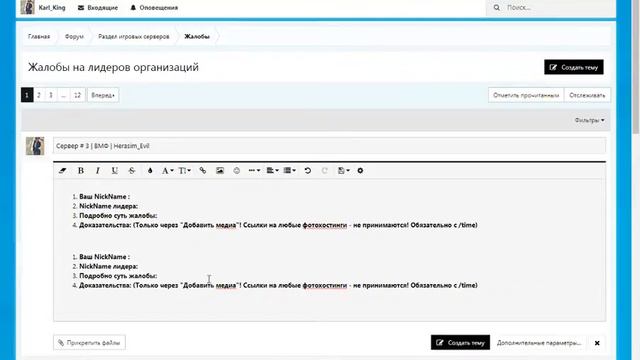
Task: Go to page 12 of threads
Action: pyautogui.click(x=77, y=95)
